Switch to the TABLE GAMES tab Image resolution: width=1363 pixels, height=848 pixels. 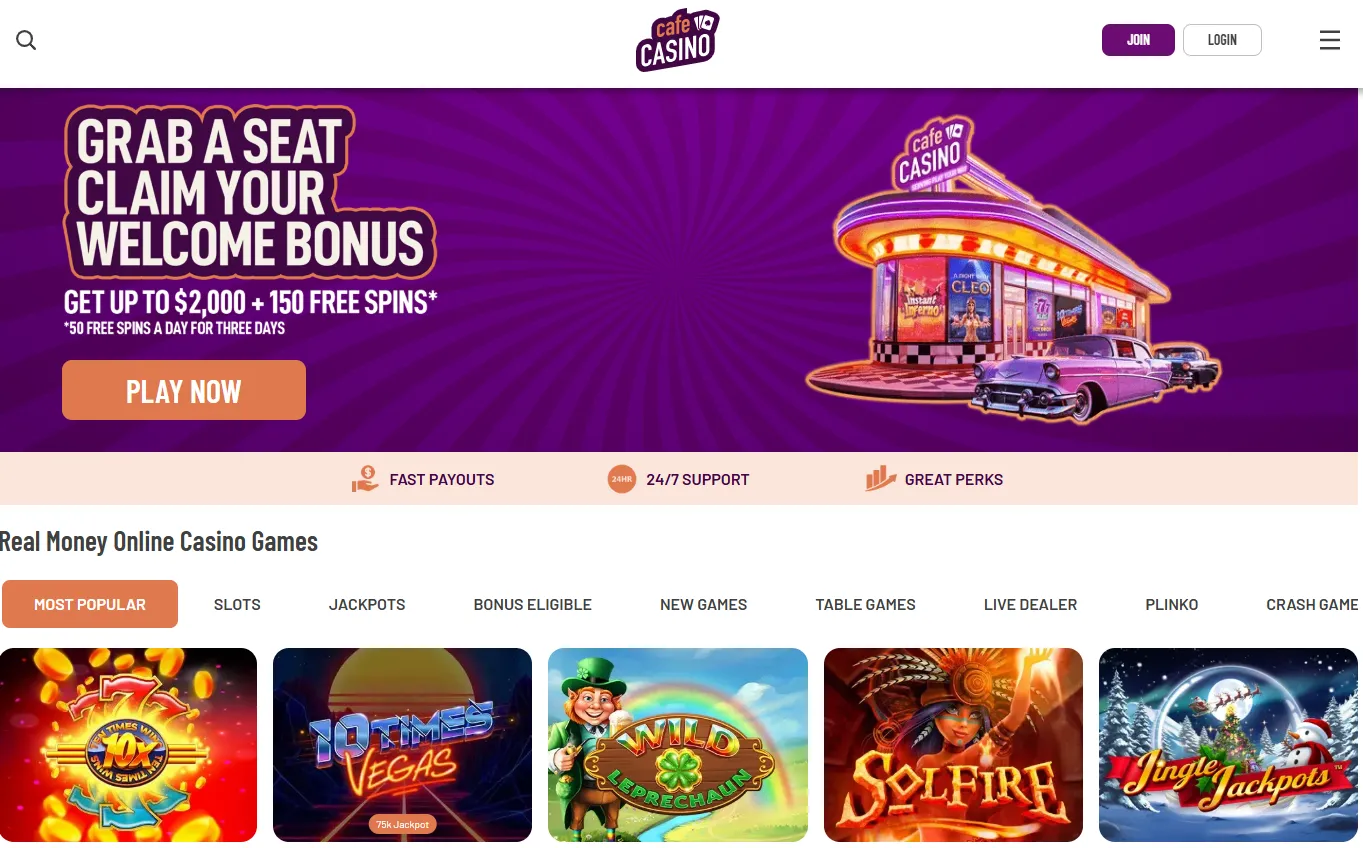(x=866, y=604)
